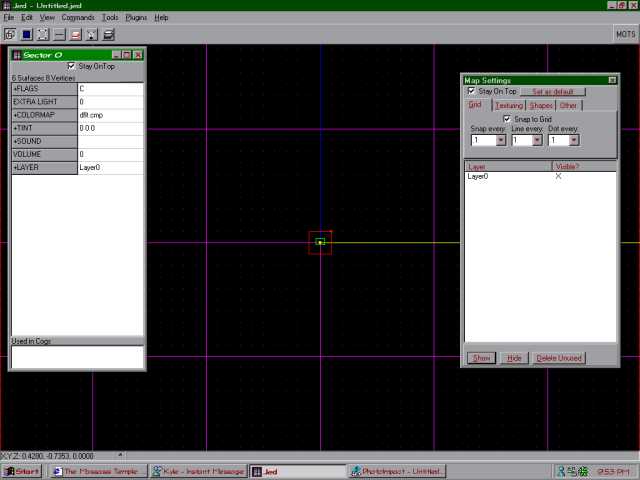Switch to The Massassi Temple taskbar window
The image size is (640, 480).
coord(97,472)
